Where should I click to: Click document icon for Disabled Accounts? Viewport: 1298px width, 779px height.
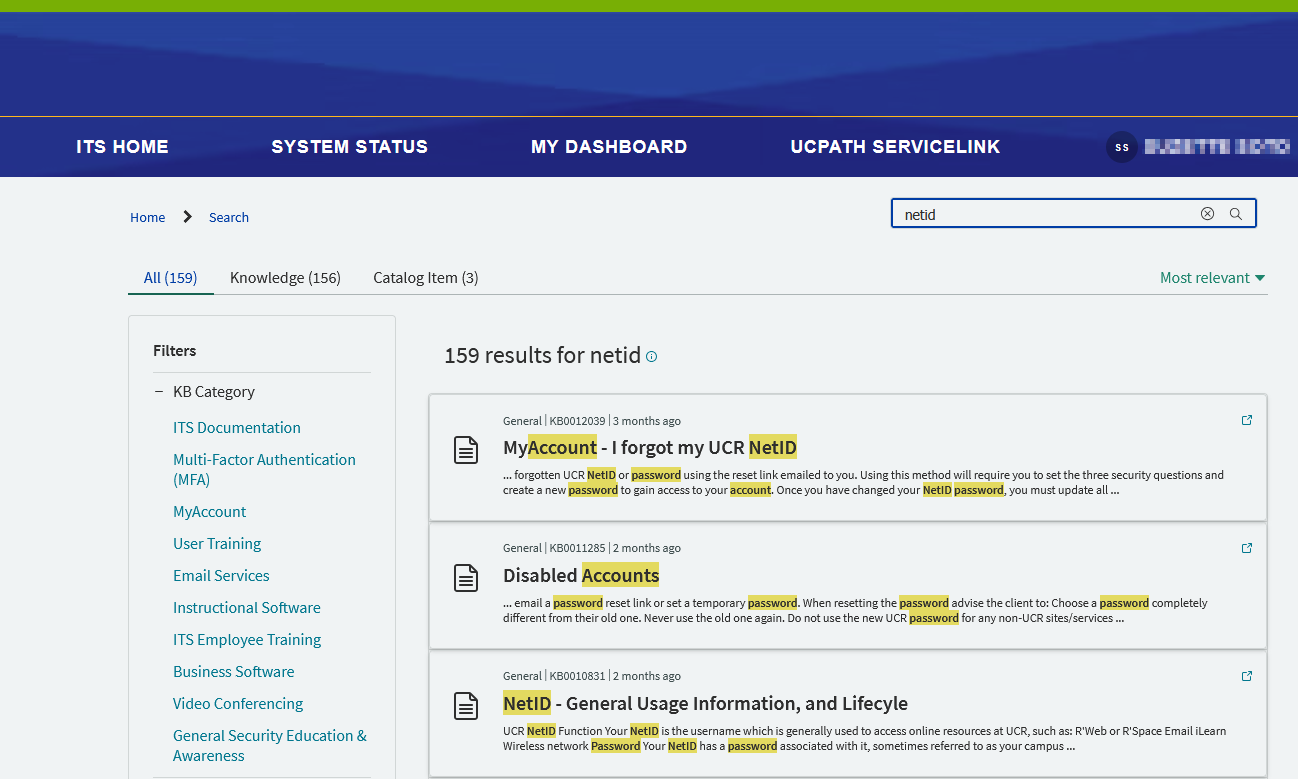point(466,578)
